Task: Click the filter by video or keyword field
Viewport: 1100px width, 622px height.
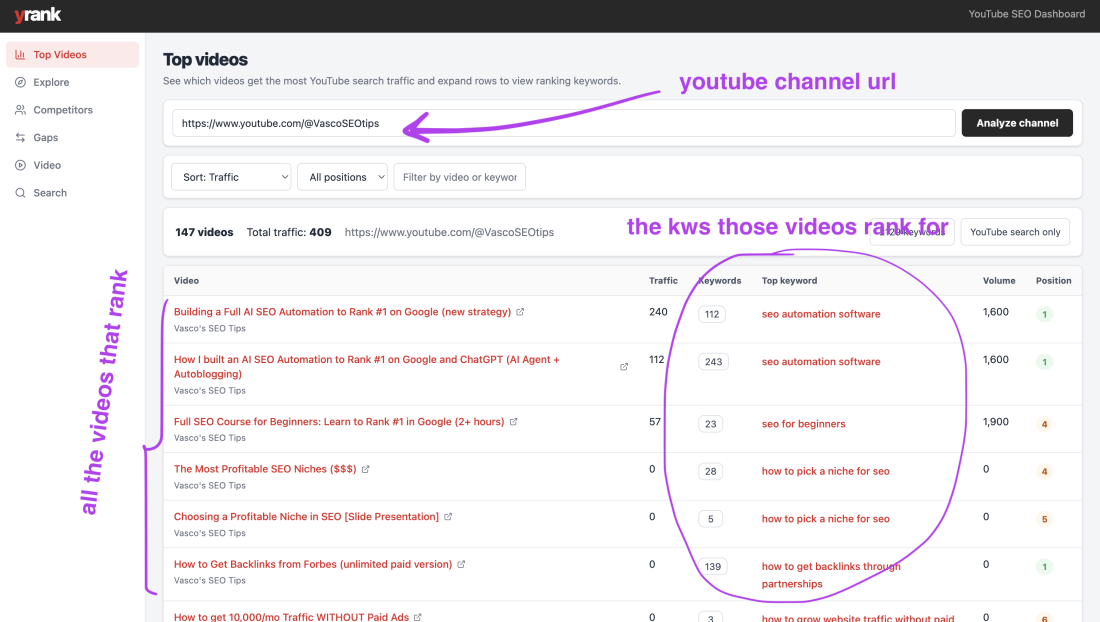Action: 459,176
